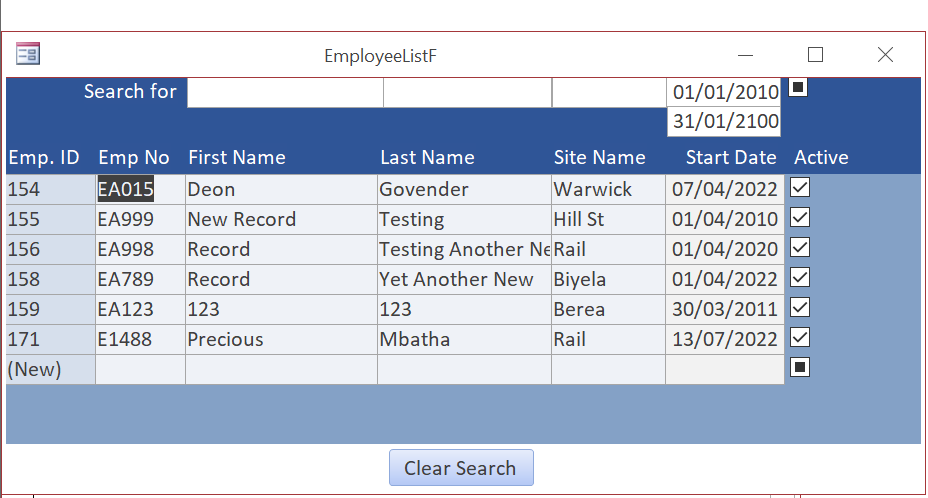Click the Last Name search field
This screenshot has height=498, width=928.
point(468,92)
